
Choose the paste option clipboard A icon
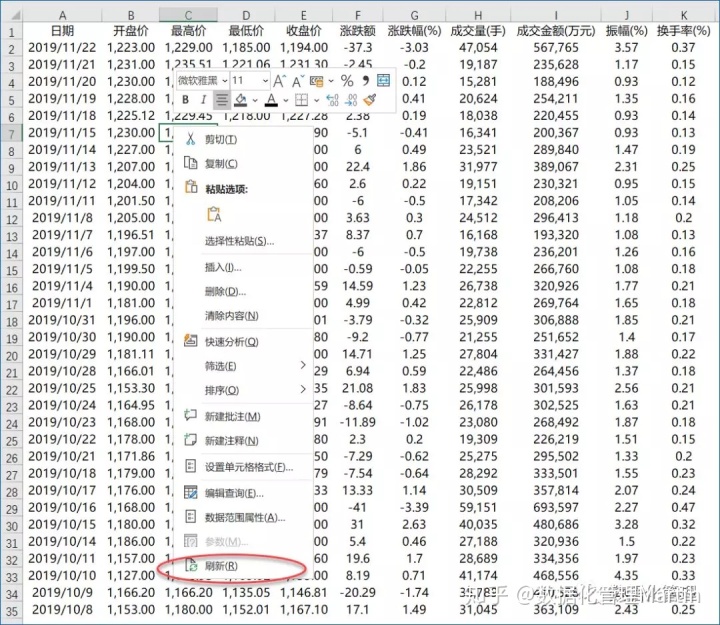[x=214, y=214]
